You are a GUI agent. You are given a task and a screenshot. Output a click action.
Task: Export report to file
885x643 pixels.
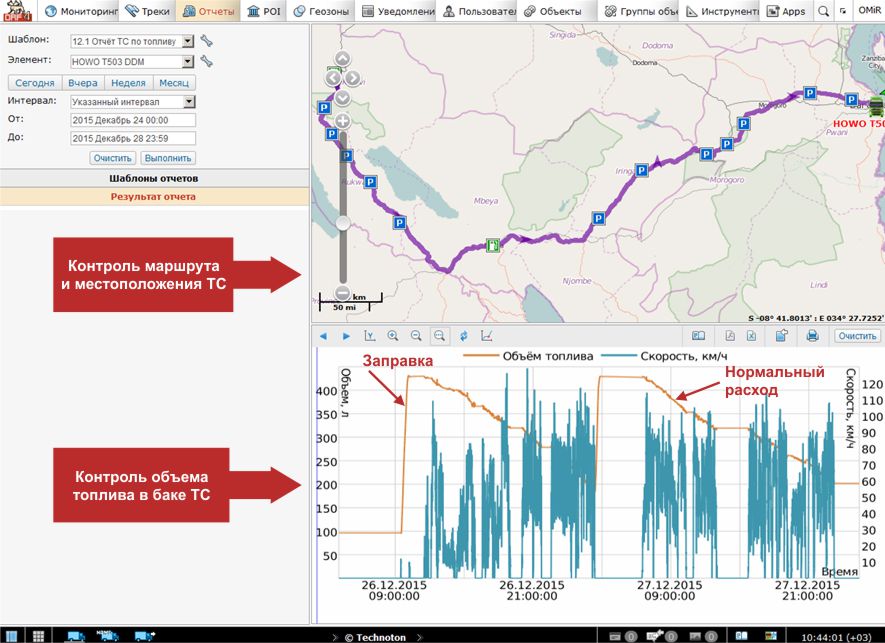click(x=782, y=336)
